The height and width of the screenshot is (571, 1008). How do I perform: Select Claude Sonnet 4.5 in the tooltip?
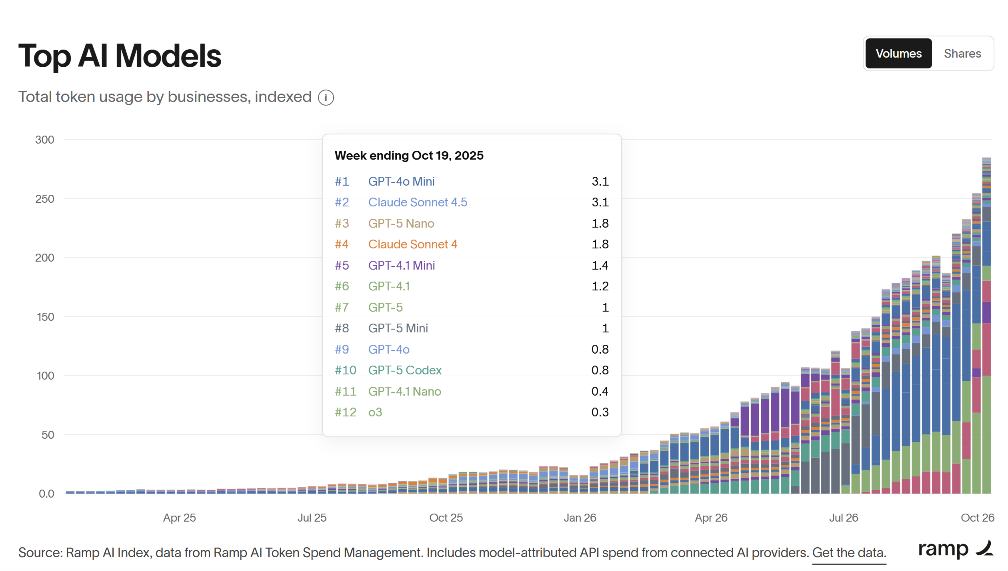[417, 202]
